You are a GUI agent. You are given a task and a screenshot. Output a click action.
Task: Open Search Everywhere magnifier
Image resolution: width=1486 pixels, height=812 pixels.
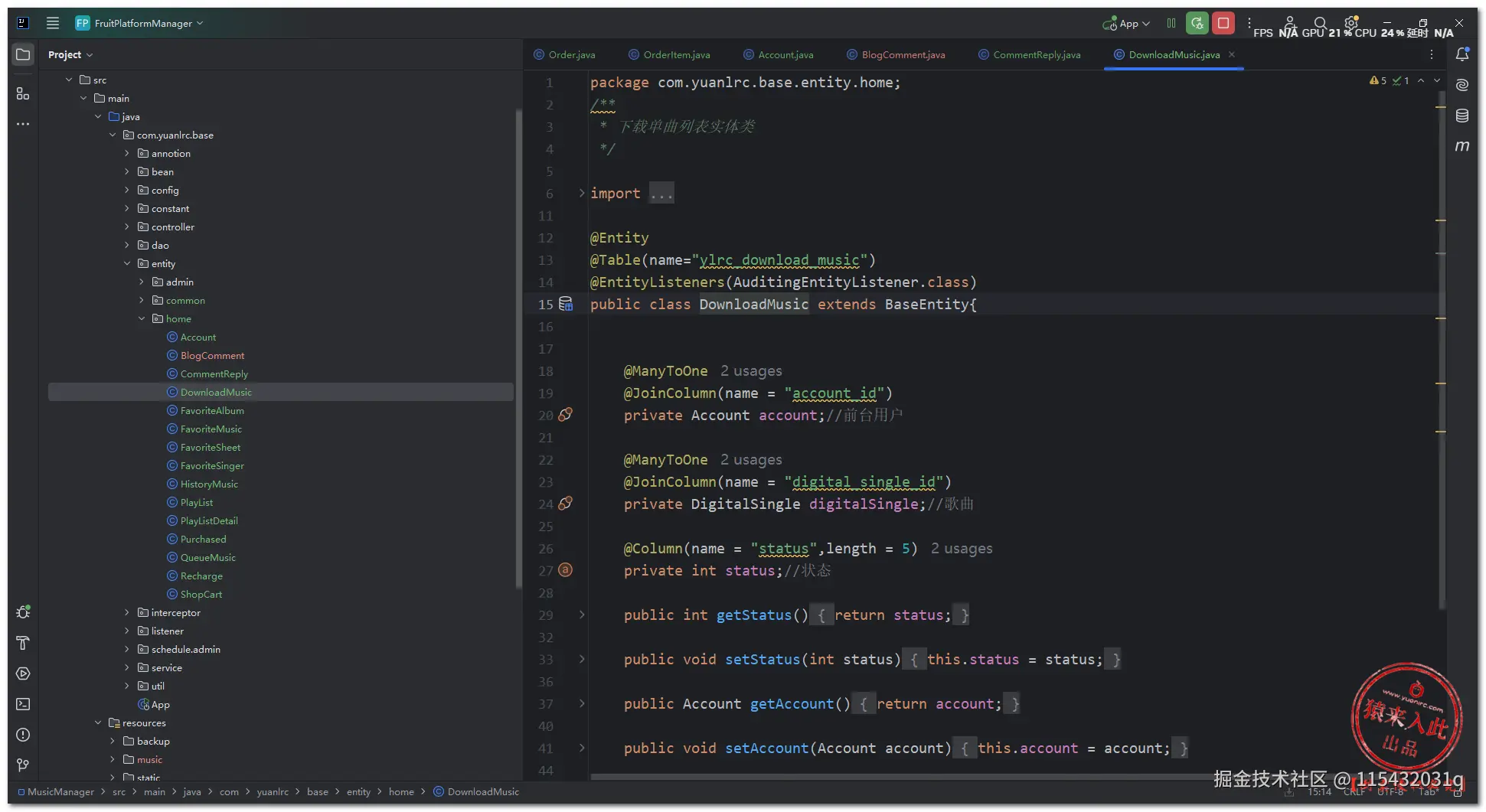(1321, 23)
